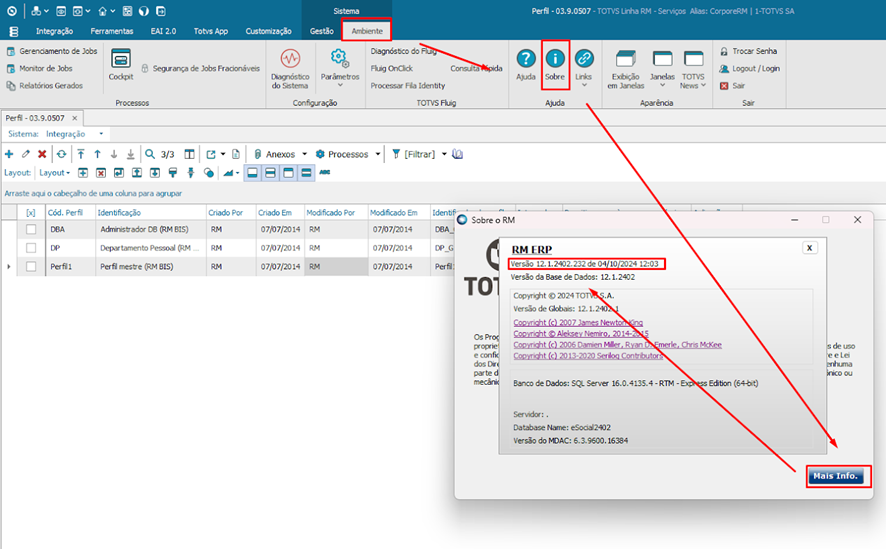Open the Processos dropdown arrow
The image size is (886, 549).
tap(378, 154)
